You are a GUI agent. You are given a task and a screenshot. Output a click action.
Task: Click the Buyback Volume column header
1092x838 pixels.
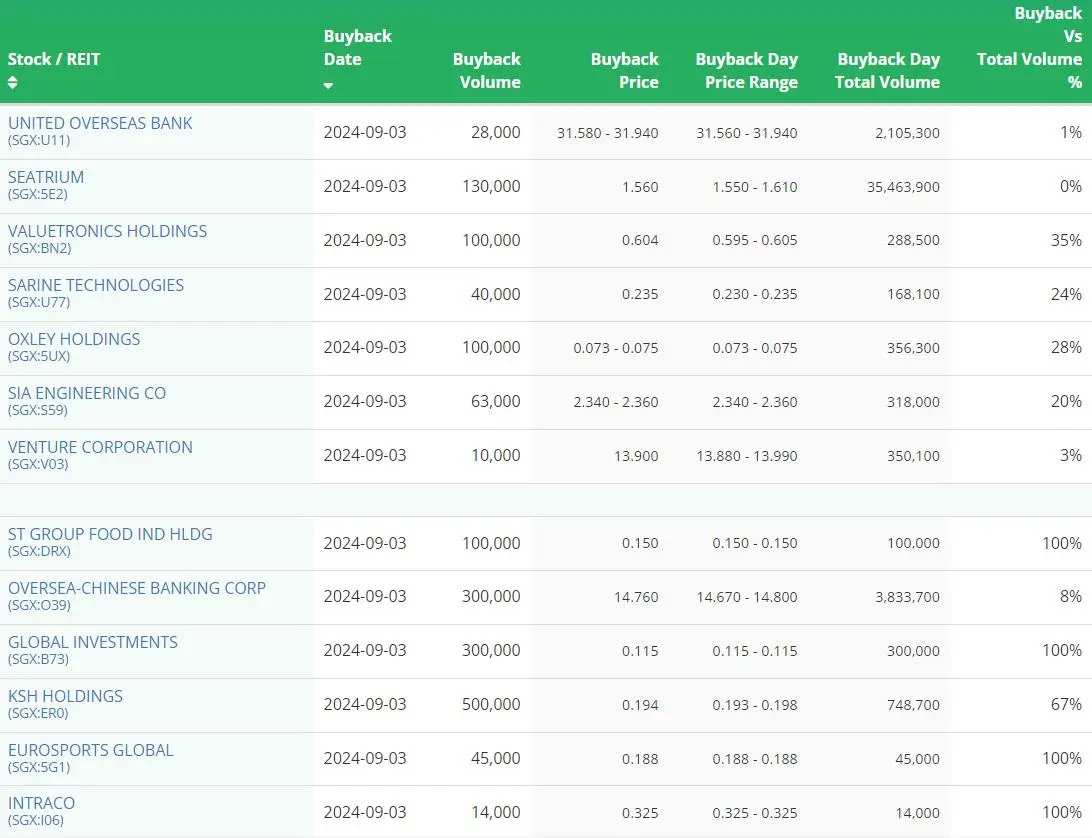pyautogui.click(x=487, y=70)
